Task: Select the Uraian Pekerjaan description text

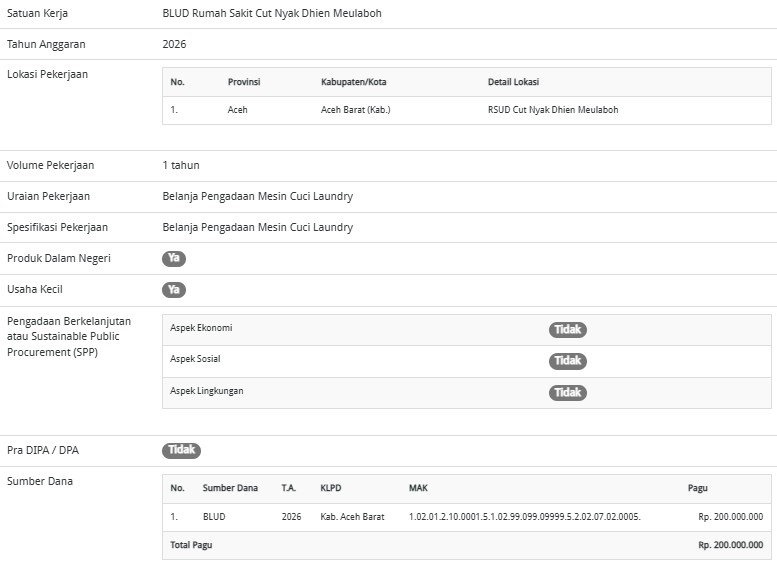Action: point(257,196)
